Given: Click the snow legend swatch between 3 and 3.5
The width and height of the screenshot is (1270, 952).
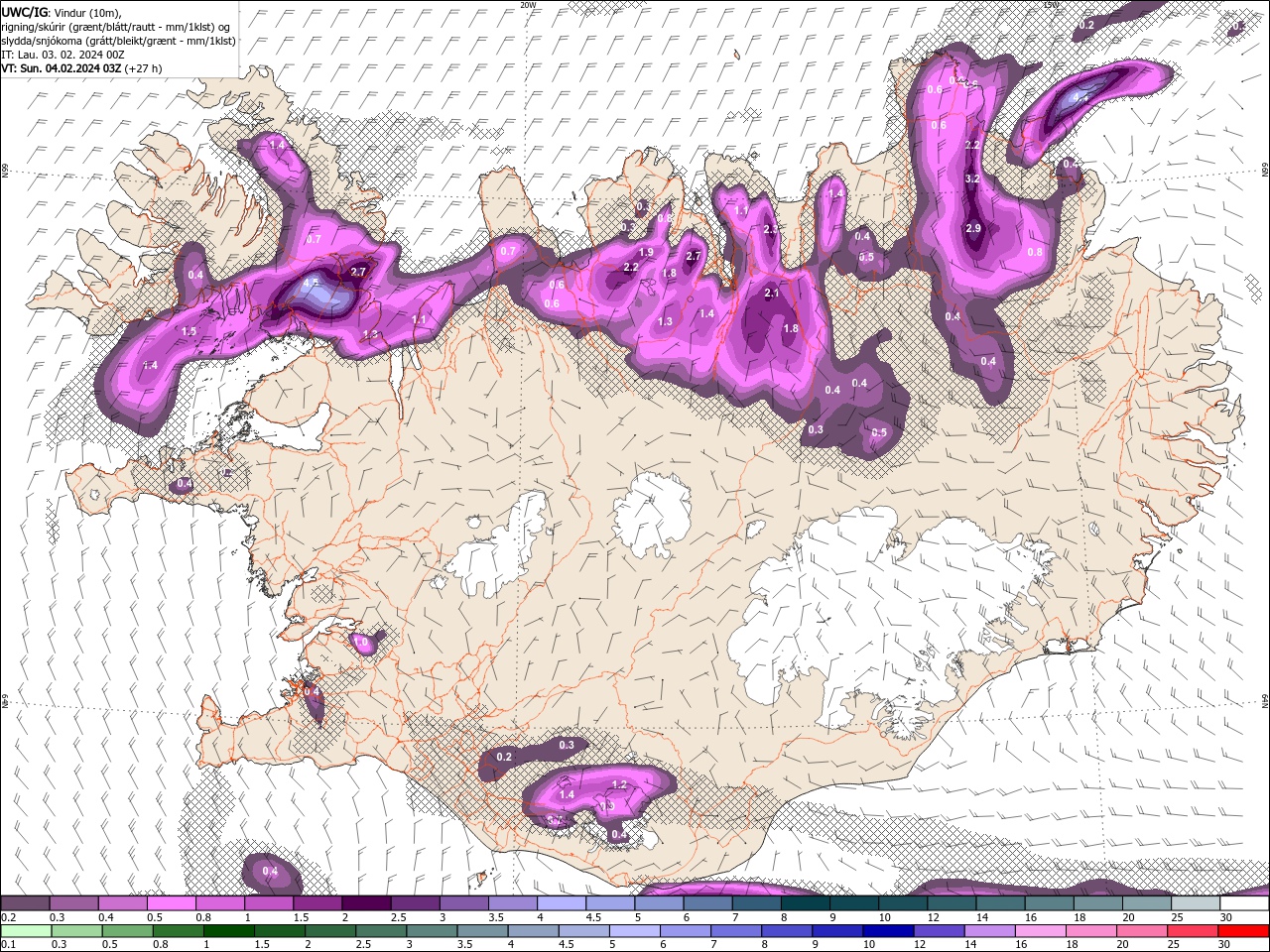Looking at the screenshot, I should (x=464, y=903).
